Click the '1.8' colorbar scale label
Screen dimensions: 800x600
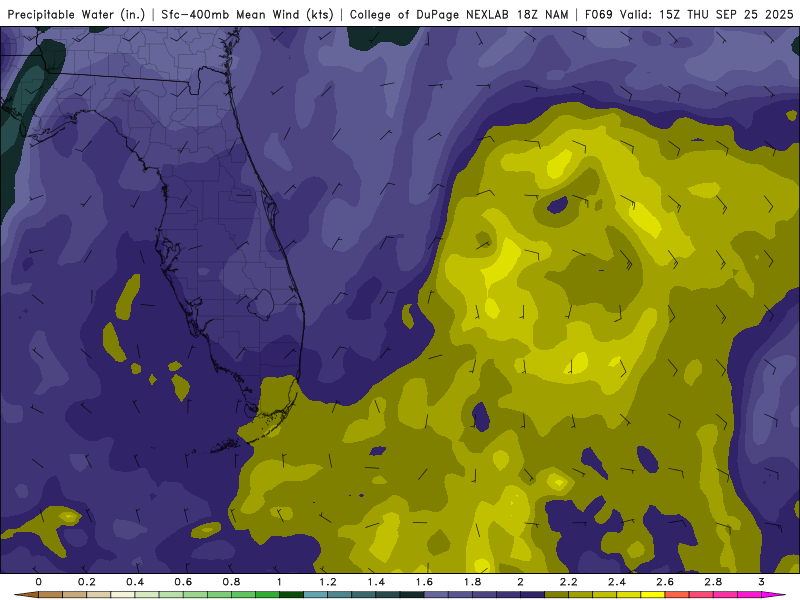[x=472, y=582]
